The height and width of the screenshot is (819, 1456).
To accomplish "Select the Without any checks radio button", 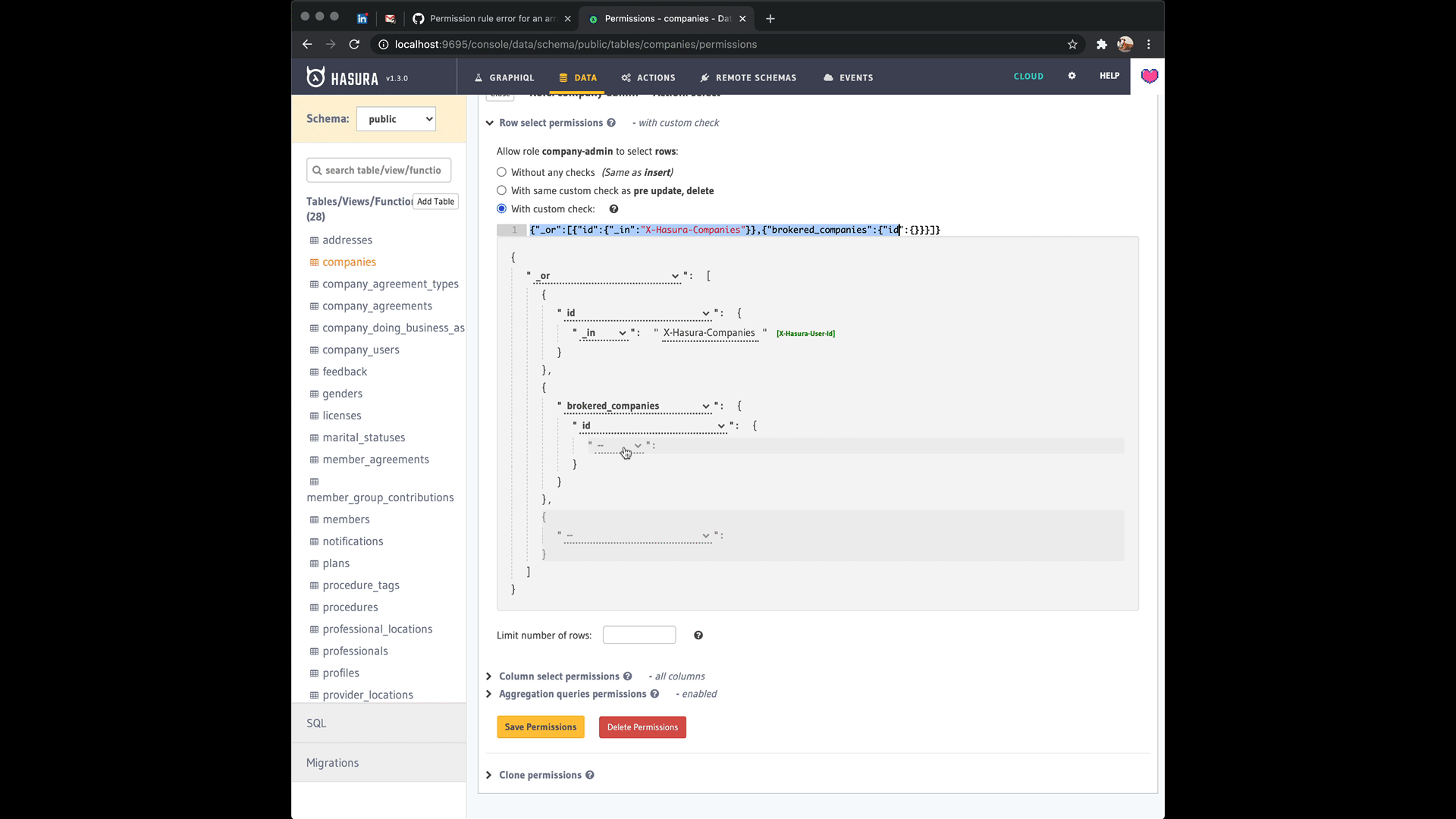I will pyautogui.click(x=502, y=172).
